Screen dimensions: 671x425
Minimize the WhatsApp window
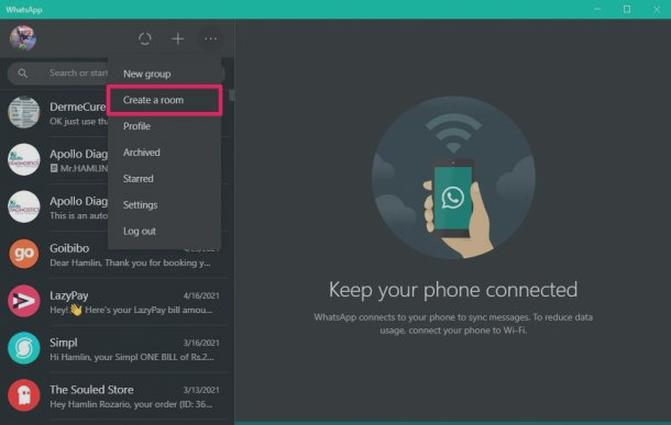click(x=597, y=9)
